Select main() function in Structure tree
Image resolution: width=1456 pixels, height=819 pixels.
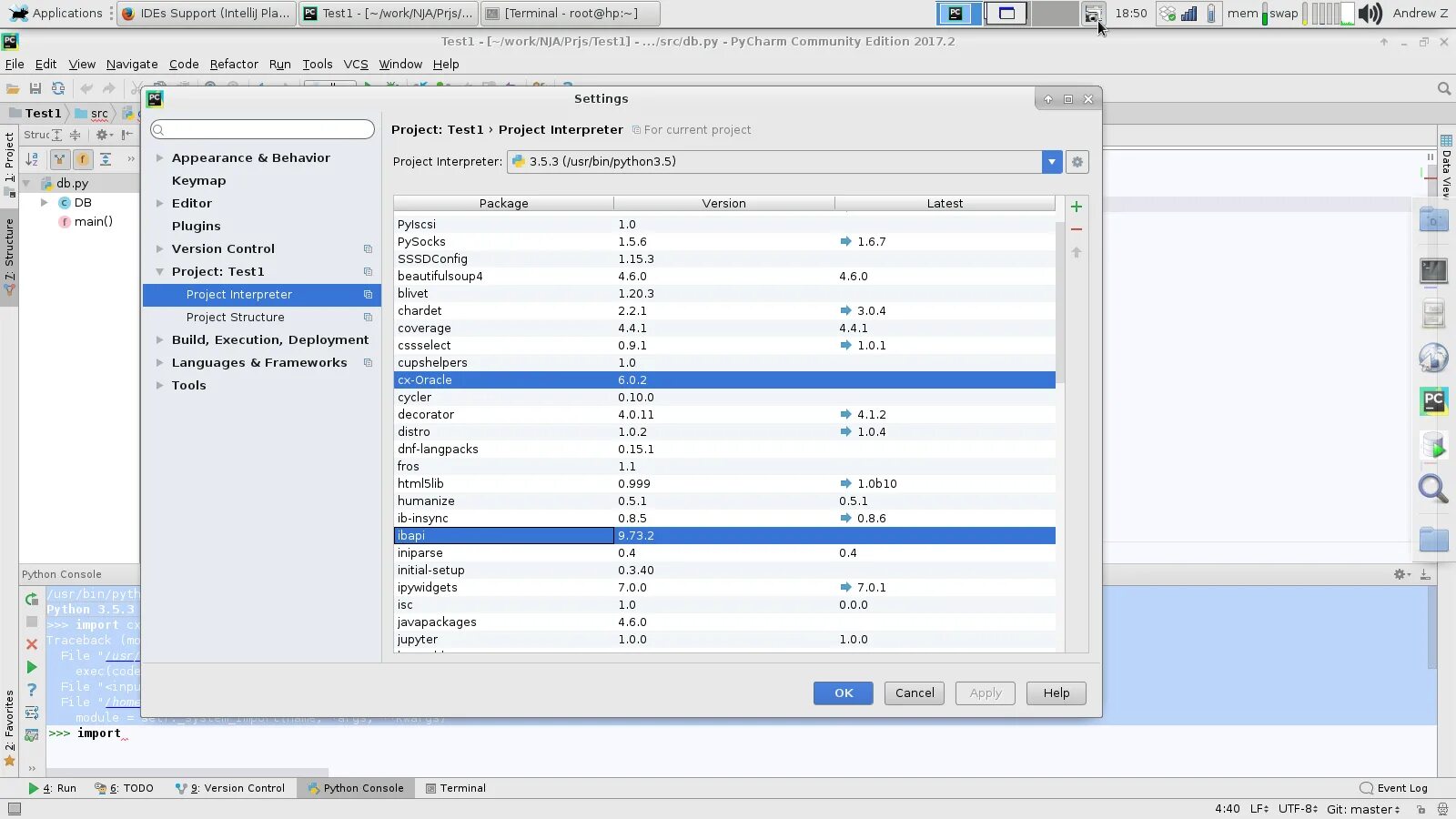click(x=86, y=222)
